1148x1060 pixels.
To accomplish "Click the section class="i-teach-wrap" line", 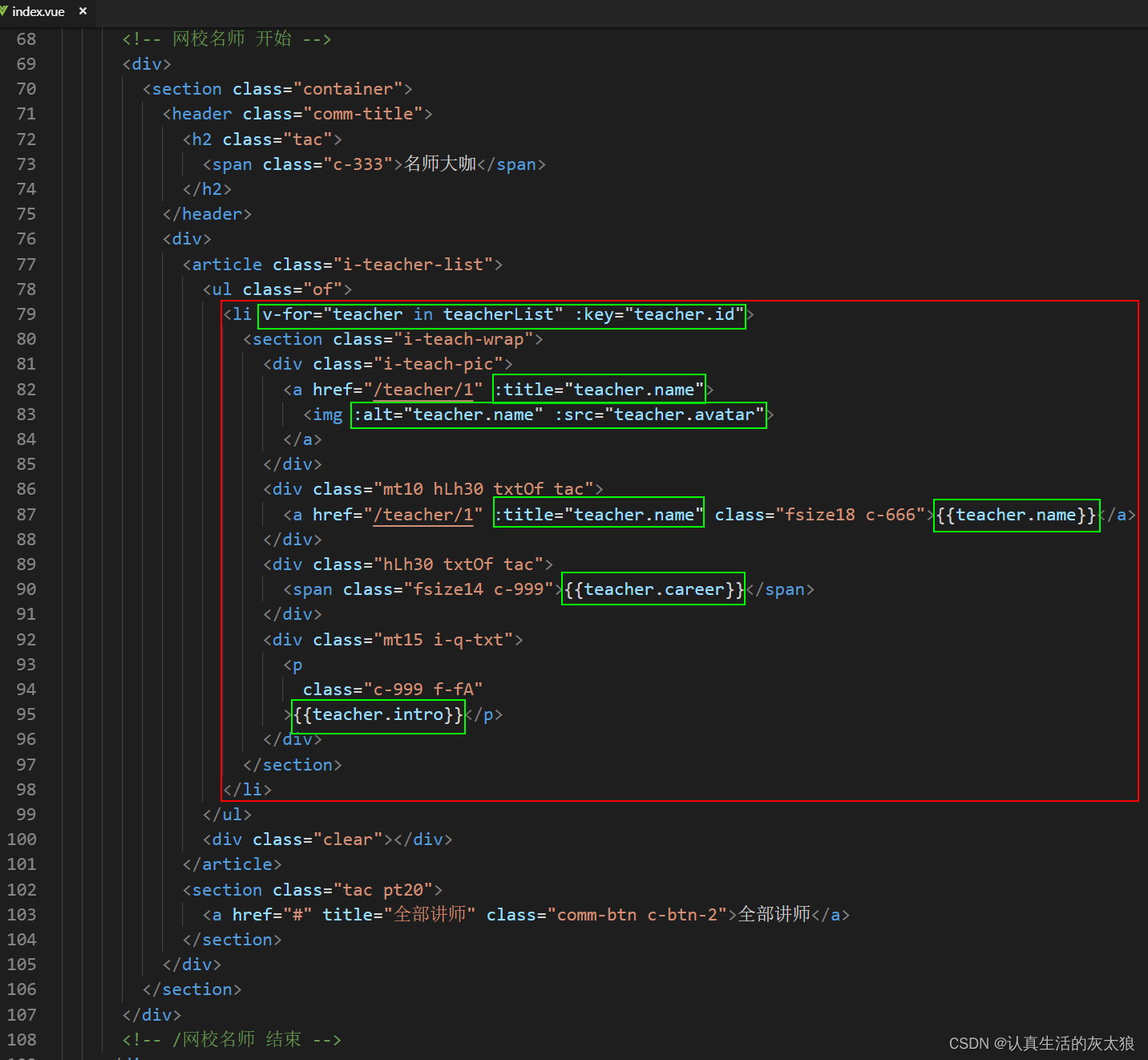I will (x=393, y=339).
